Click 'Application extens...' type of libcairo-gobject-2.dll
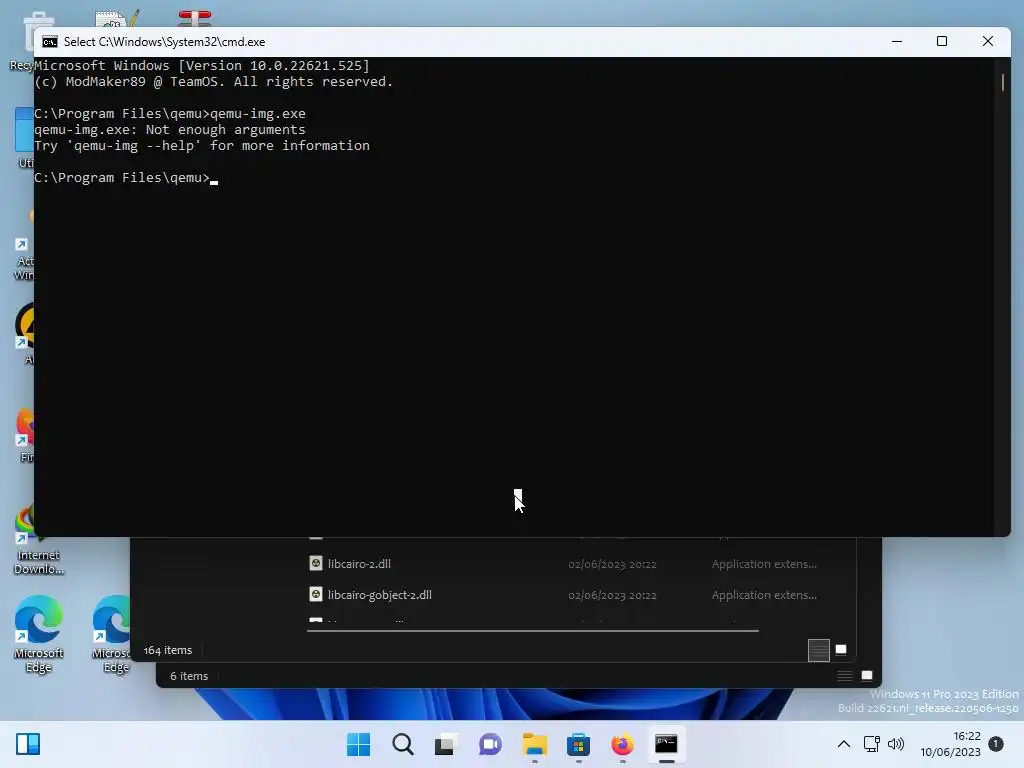Screen dimensions: 1024x768 764,595
